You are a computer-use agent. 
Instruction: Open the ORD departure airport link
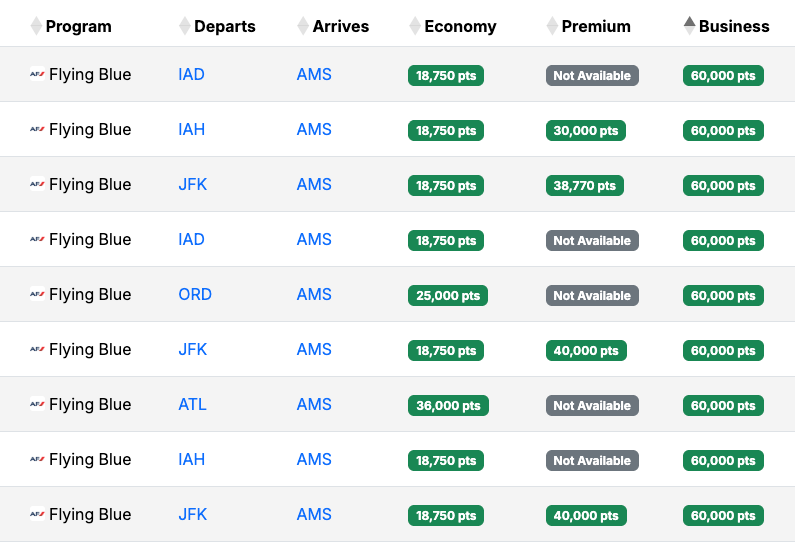tap(195, 295)
